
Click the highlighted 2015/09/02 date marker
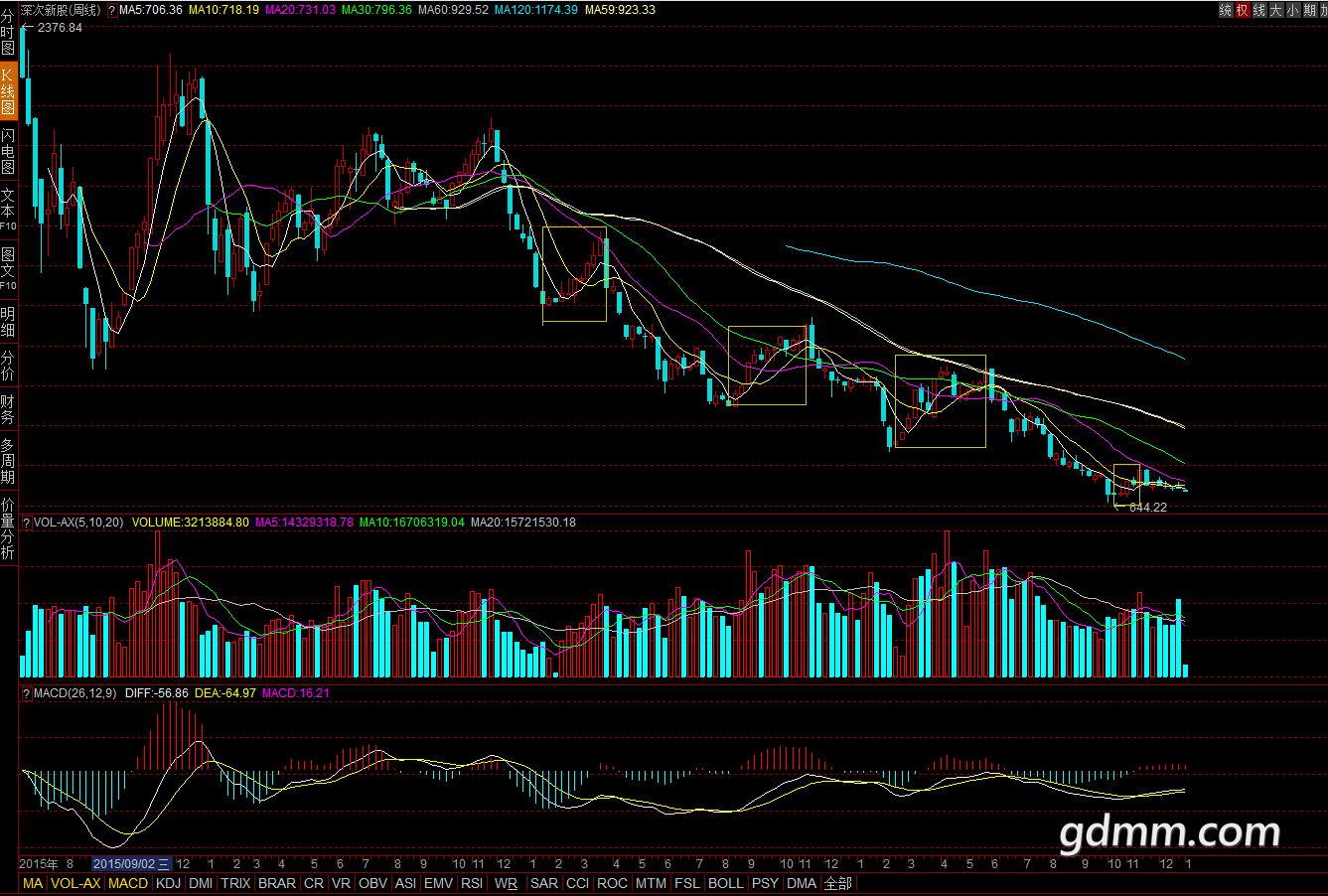click(132, 864)
